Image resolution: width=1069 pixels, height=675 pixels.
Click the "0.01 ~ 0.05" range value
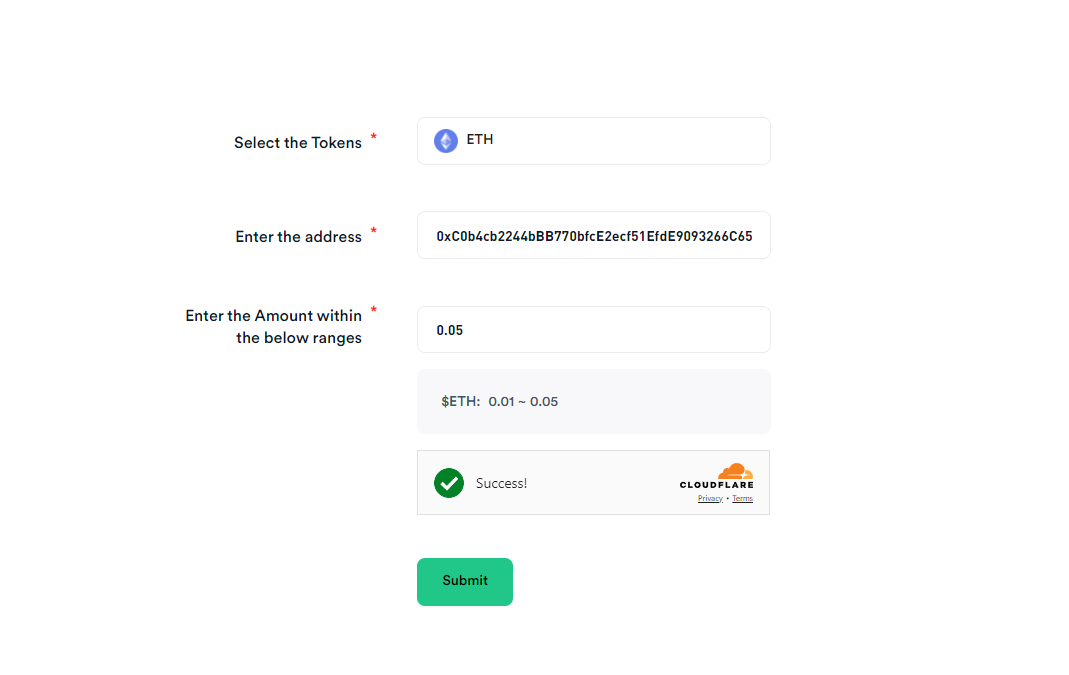[x=523, y=402]
